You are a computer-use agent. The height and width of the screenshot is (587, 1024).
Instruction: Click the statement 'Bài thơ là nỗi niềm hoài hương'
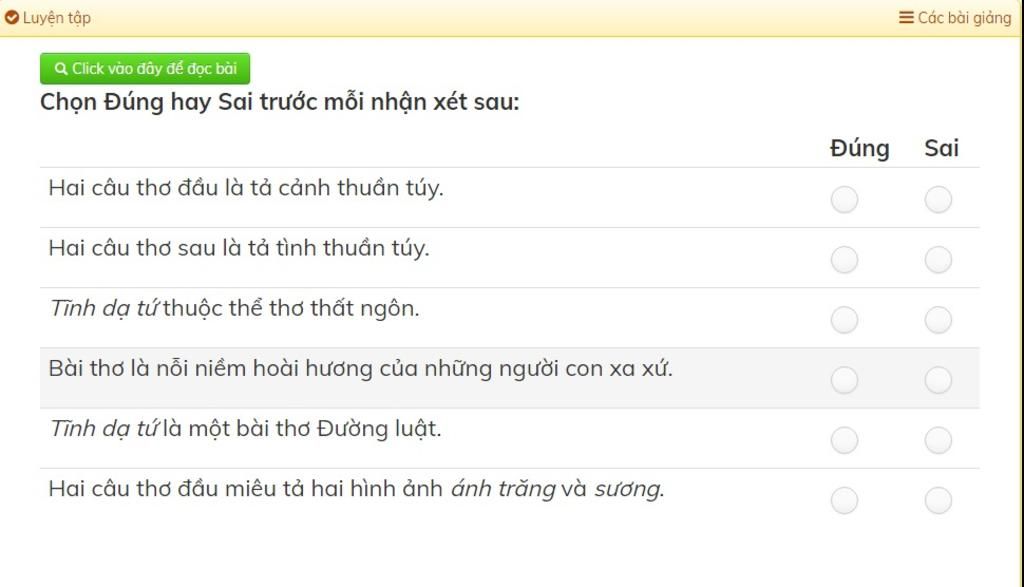(360, 369)
